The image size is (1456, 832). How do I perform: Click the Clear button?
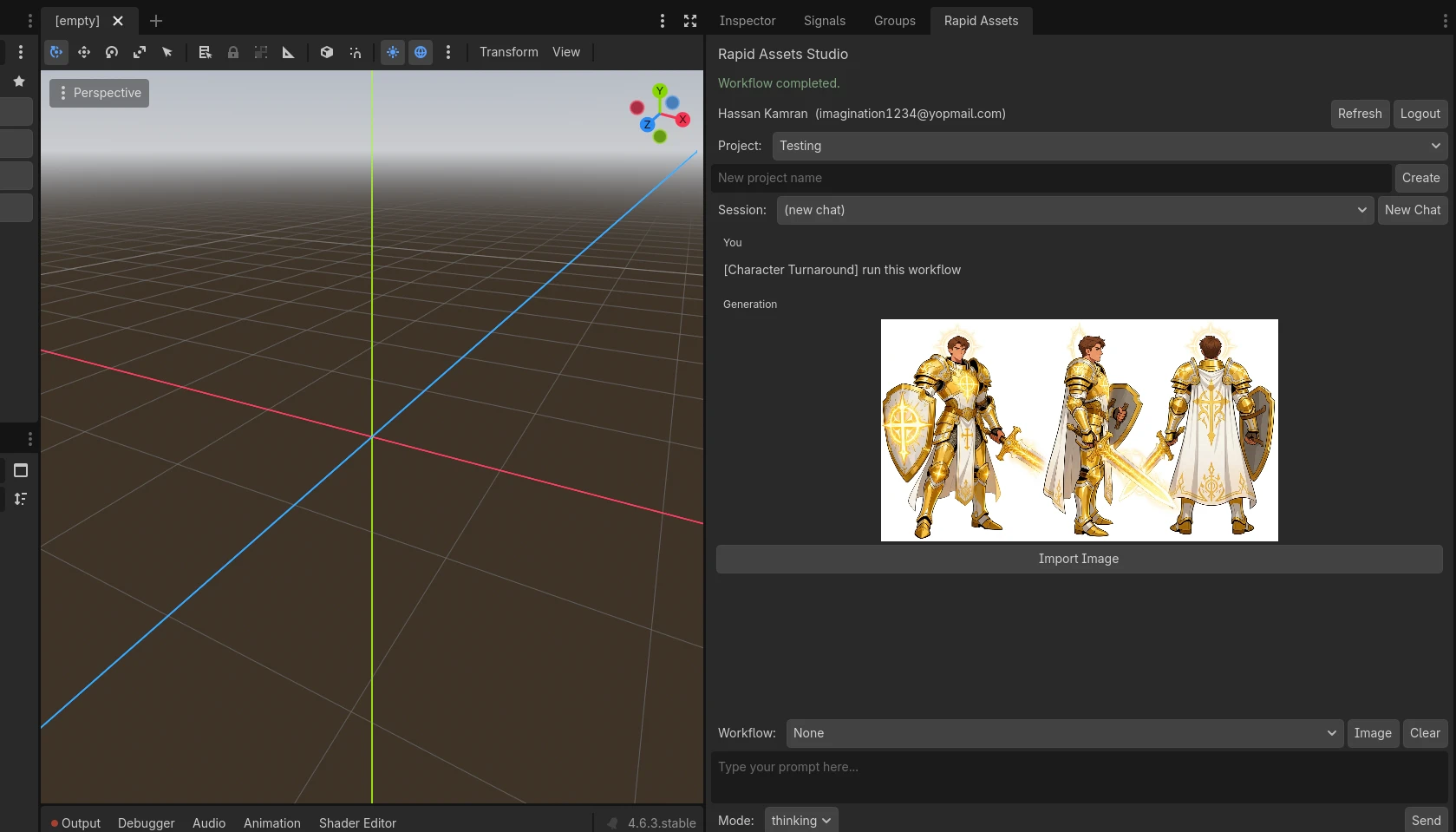pos(1425,733)
